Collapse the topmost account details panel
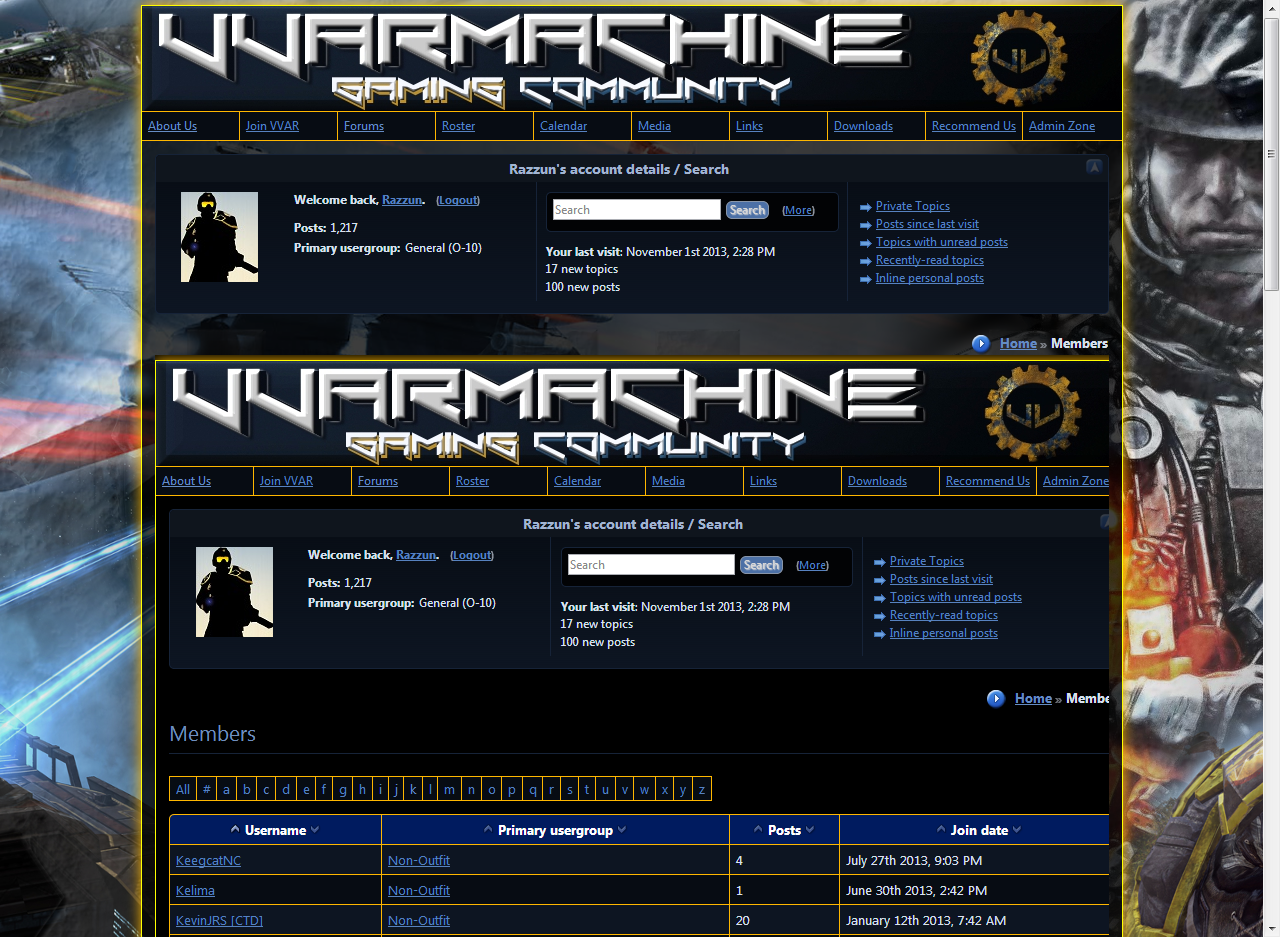This screenshot has height=937, width=1280. pyautogui.click(x=1094, y=167)
